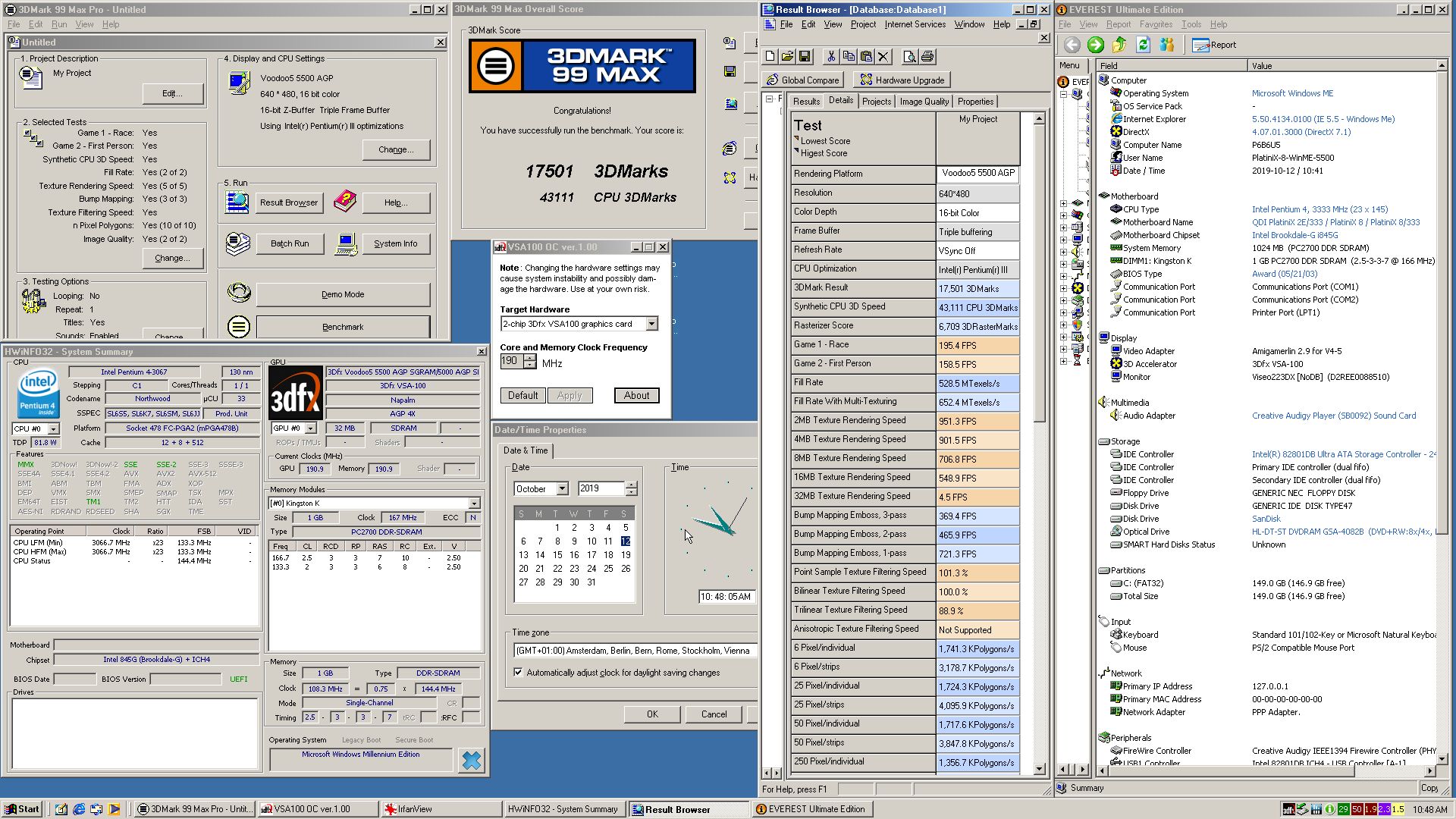
Task: Click Benchmark button in 3DMark
Action: click(343, 327)
